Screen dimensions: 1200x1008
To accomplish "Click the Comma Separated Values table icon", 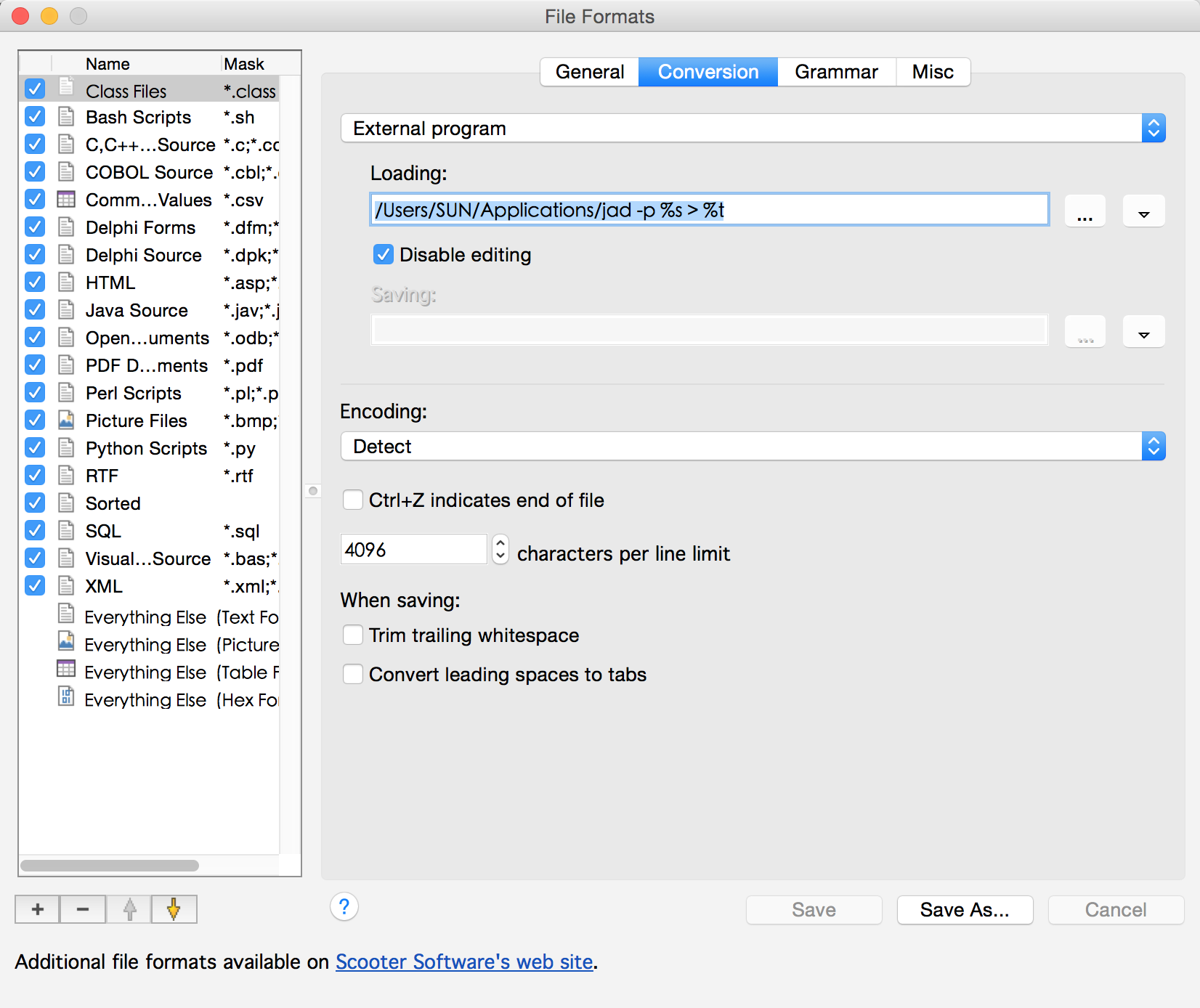I will pos(66,200).
